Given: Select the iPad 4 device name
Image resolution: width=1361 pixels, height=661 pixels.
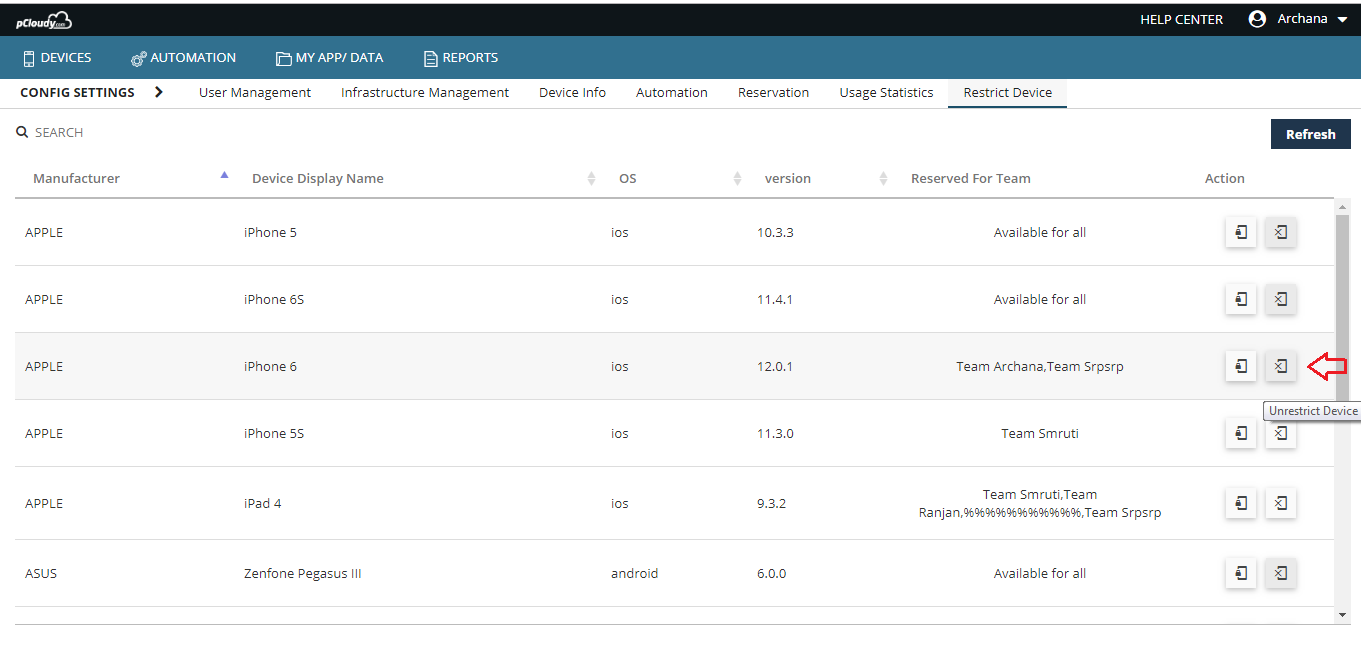Looking at the screenshot, I should point(263,503).
